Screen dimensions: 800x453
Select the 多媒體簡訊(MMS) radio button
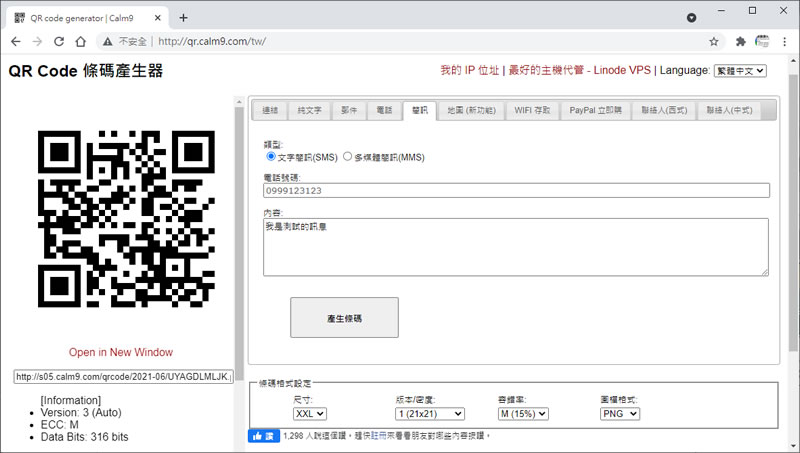(347, 156)
